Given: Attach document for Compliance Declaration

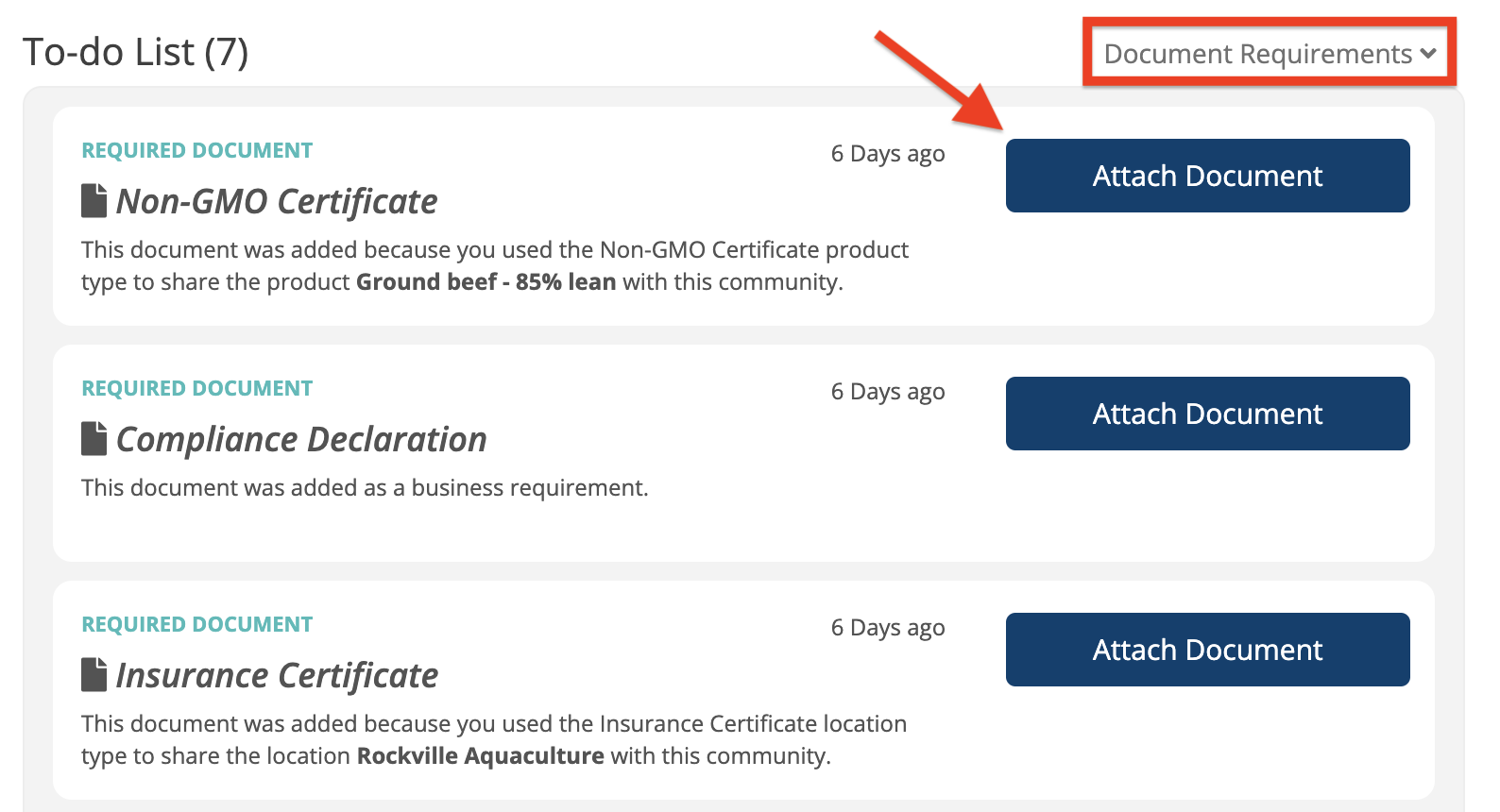Looking at the screenshot, I should (1207, 414).
